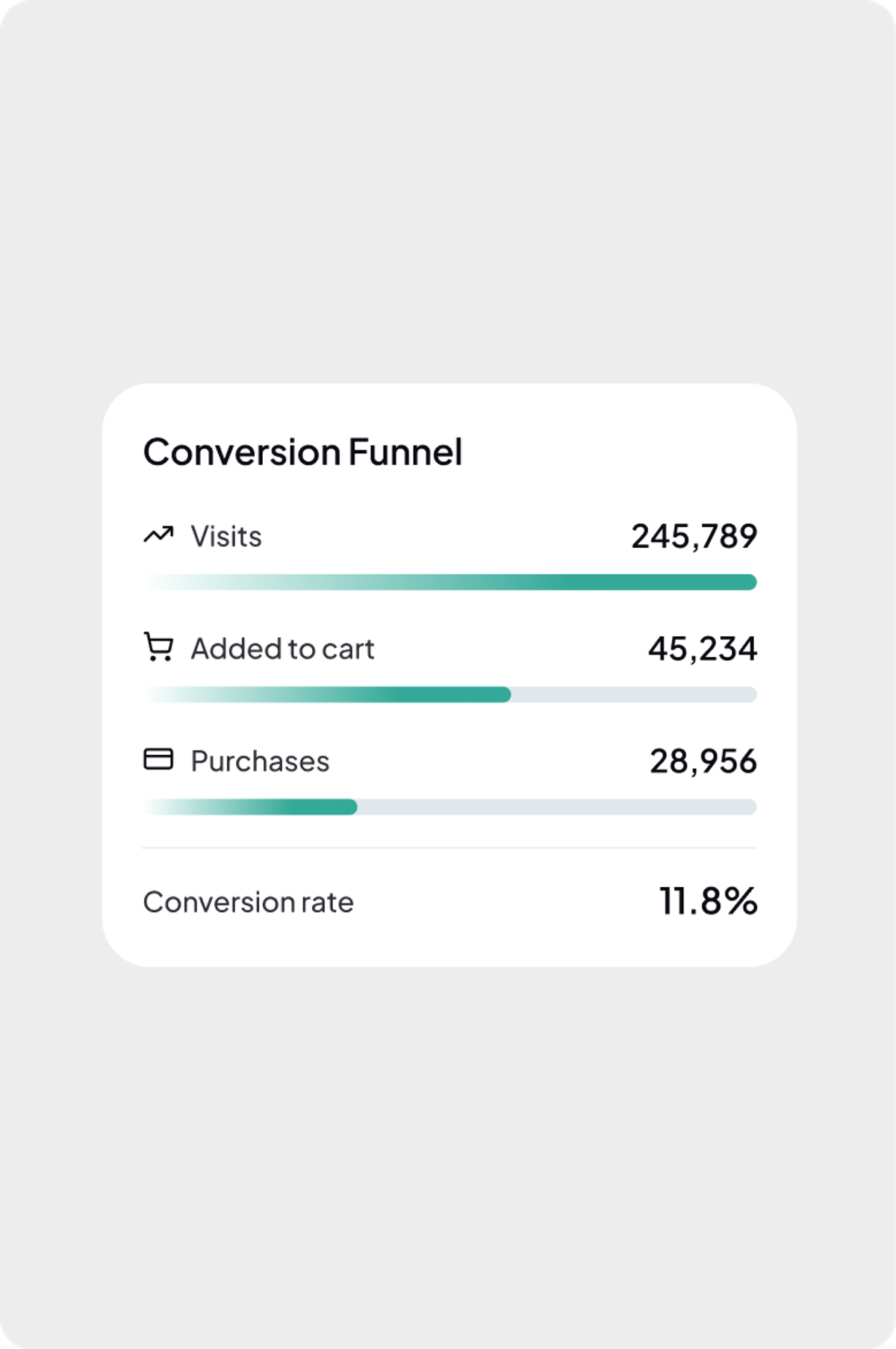Click the full Visits progress bar

[450, 582]
